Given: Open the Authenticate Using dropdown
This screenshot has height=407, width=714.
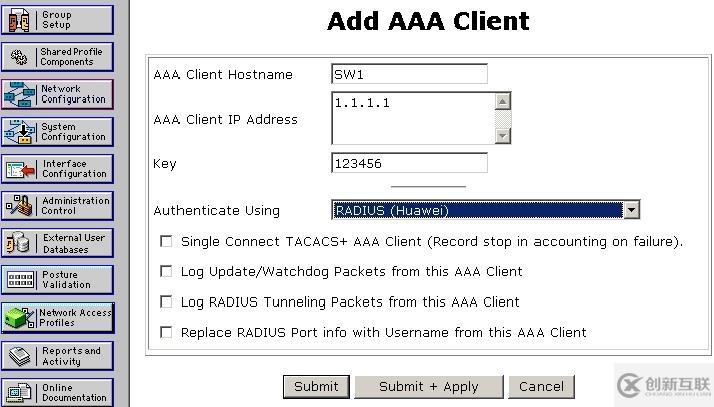Looking at the screenshot, I should click(x=630, y=210).
